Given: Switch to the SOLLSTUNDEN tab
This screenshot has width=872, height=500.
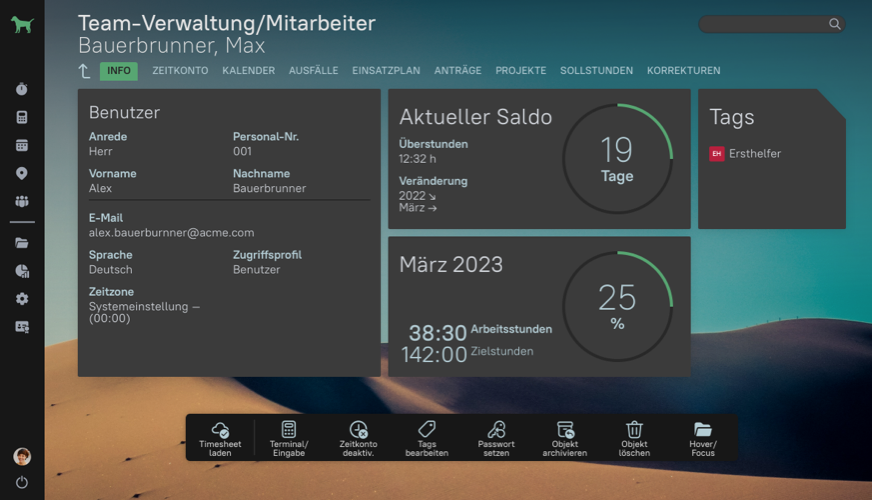Looking at the screenshot, I should coord(596,71).
